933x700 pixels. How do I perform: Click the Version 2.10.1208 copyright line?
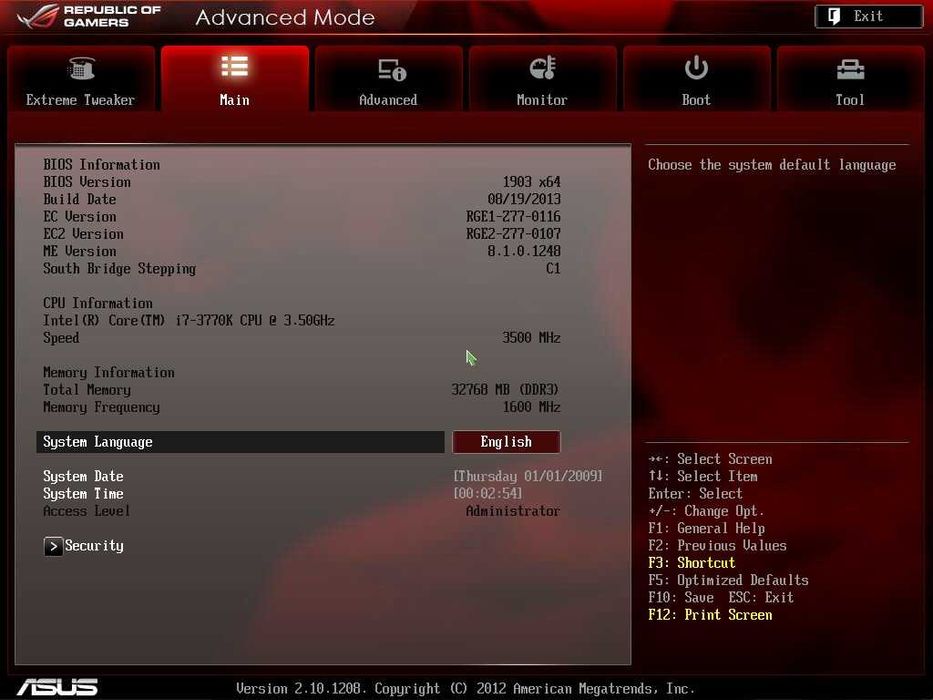coord(465,689)
